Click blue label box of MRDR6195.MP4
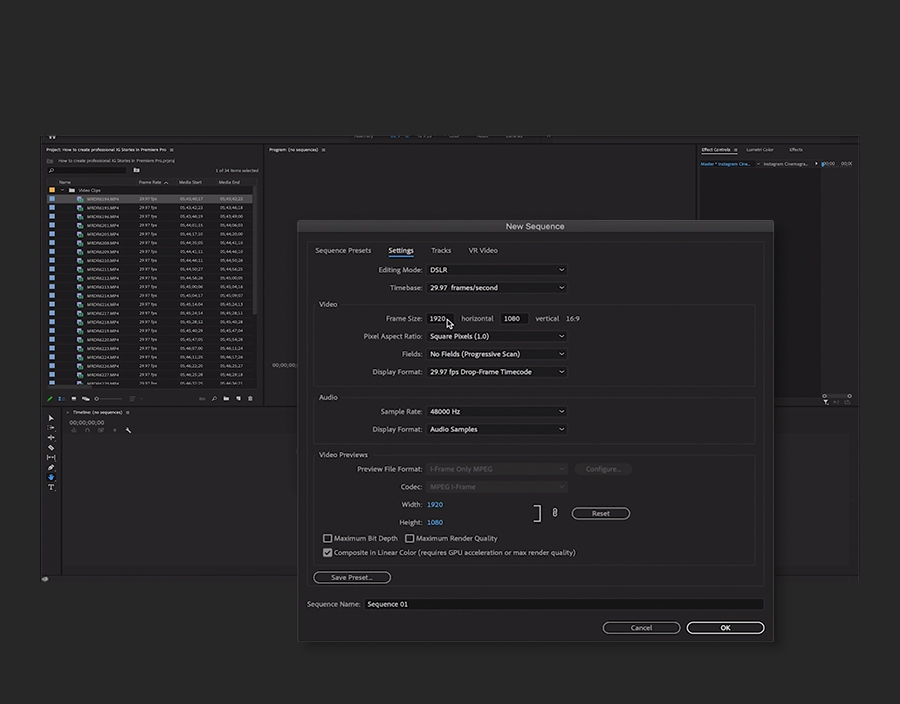 tap(52, 208)
